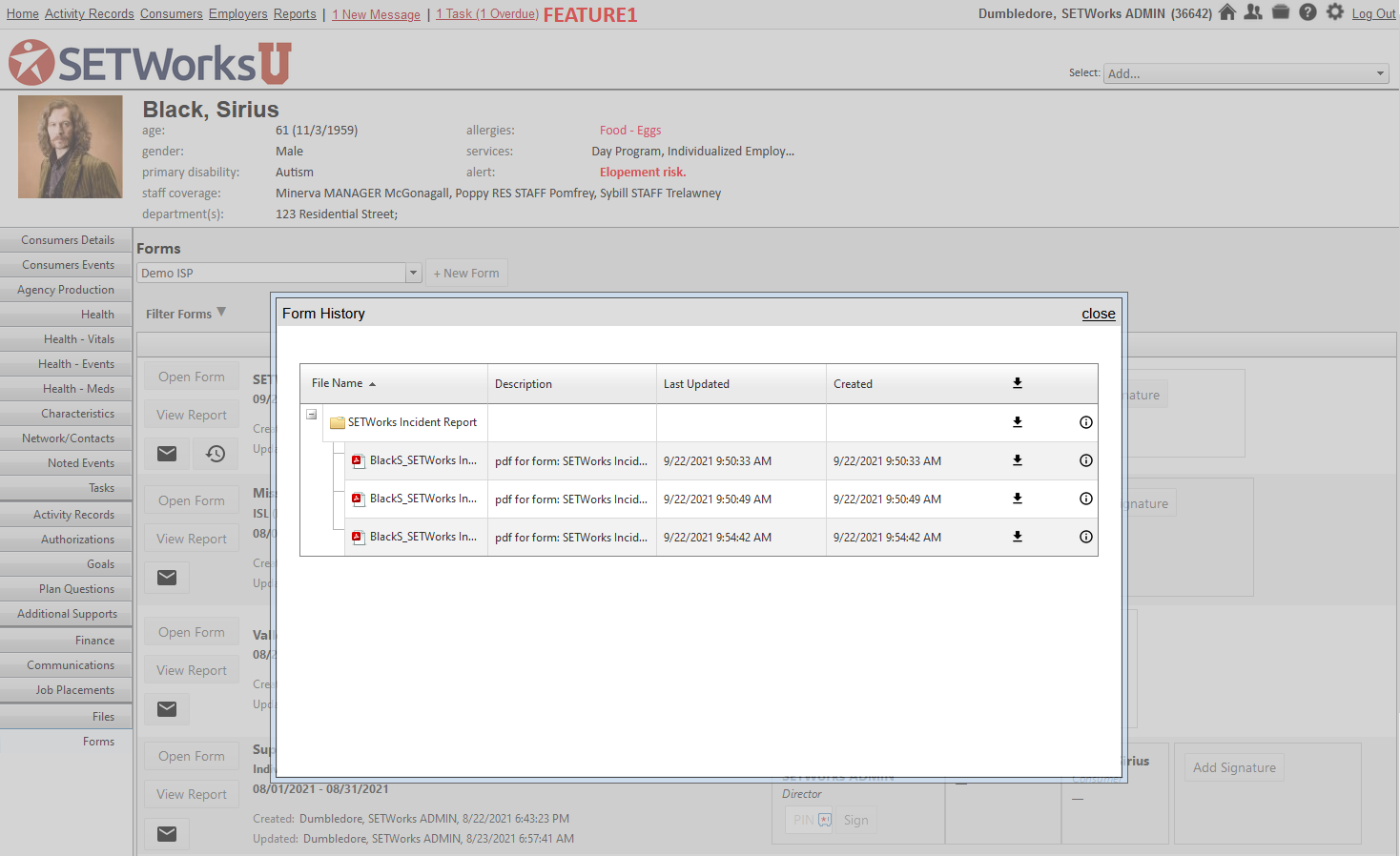
Task: Click the Sign button
Action: pyautogui.click(x=855, y=820)
